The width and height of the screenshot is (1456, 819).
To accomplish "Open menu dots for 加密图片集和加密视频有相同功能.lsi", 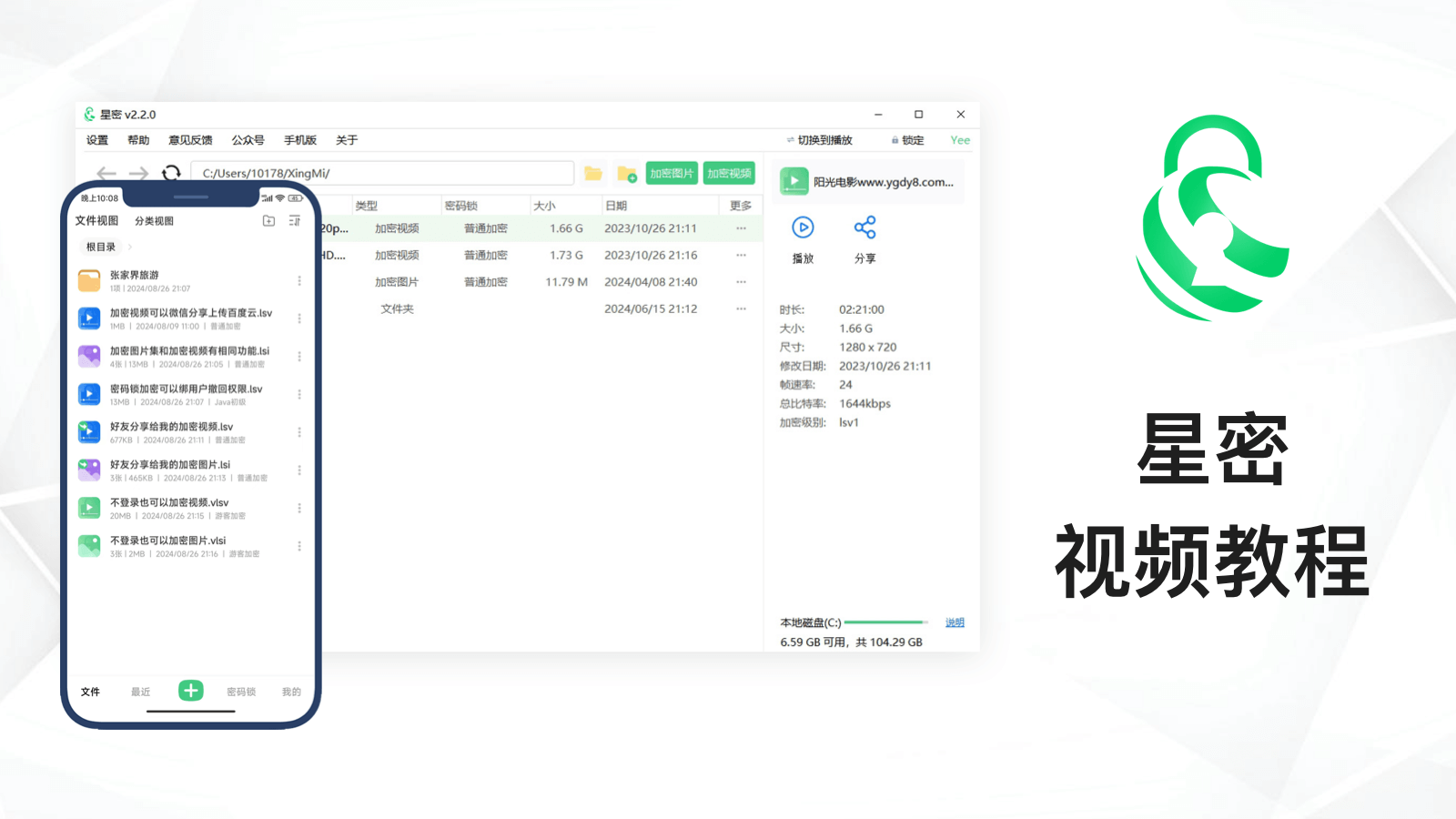I will (x=299, y=357).
